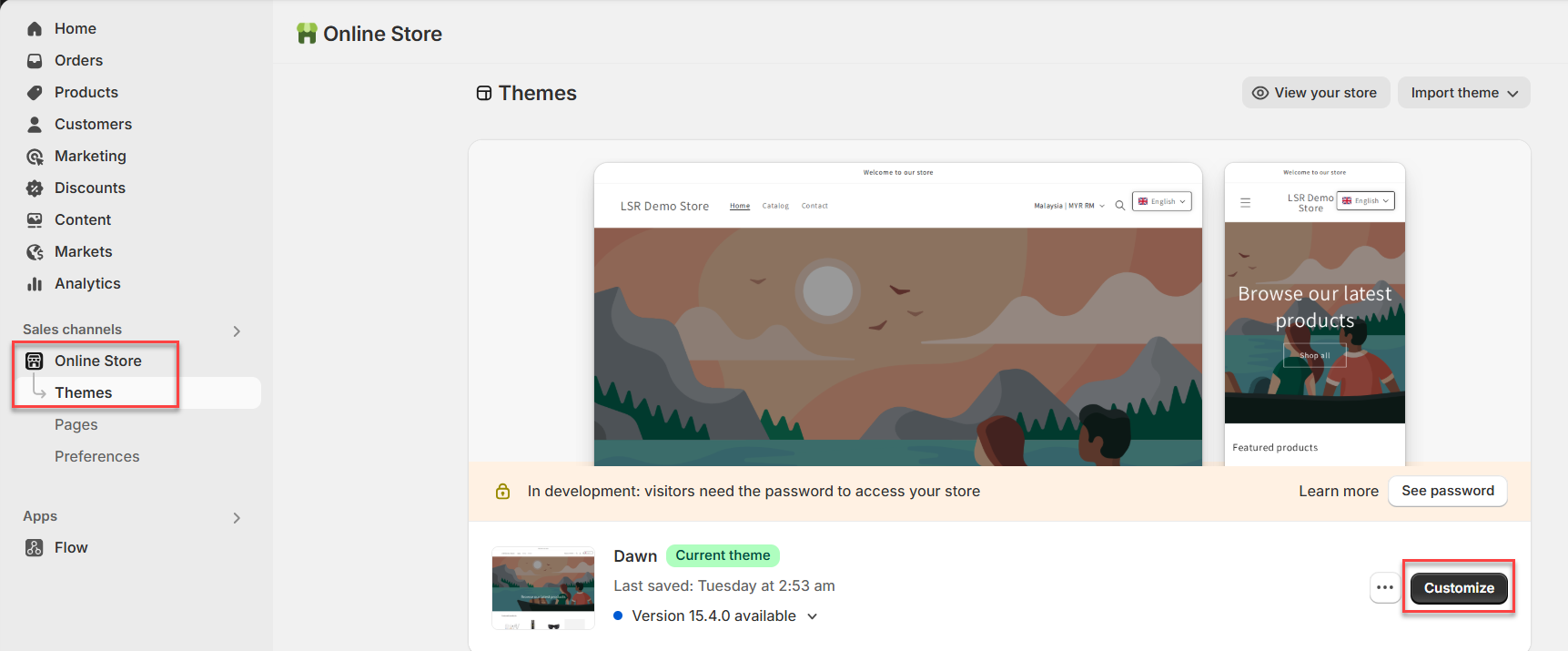Click Dawn theme thumbnail

point(543,588)
